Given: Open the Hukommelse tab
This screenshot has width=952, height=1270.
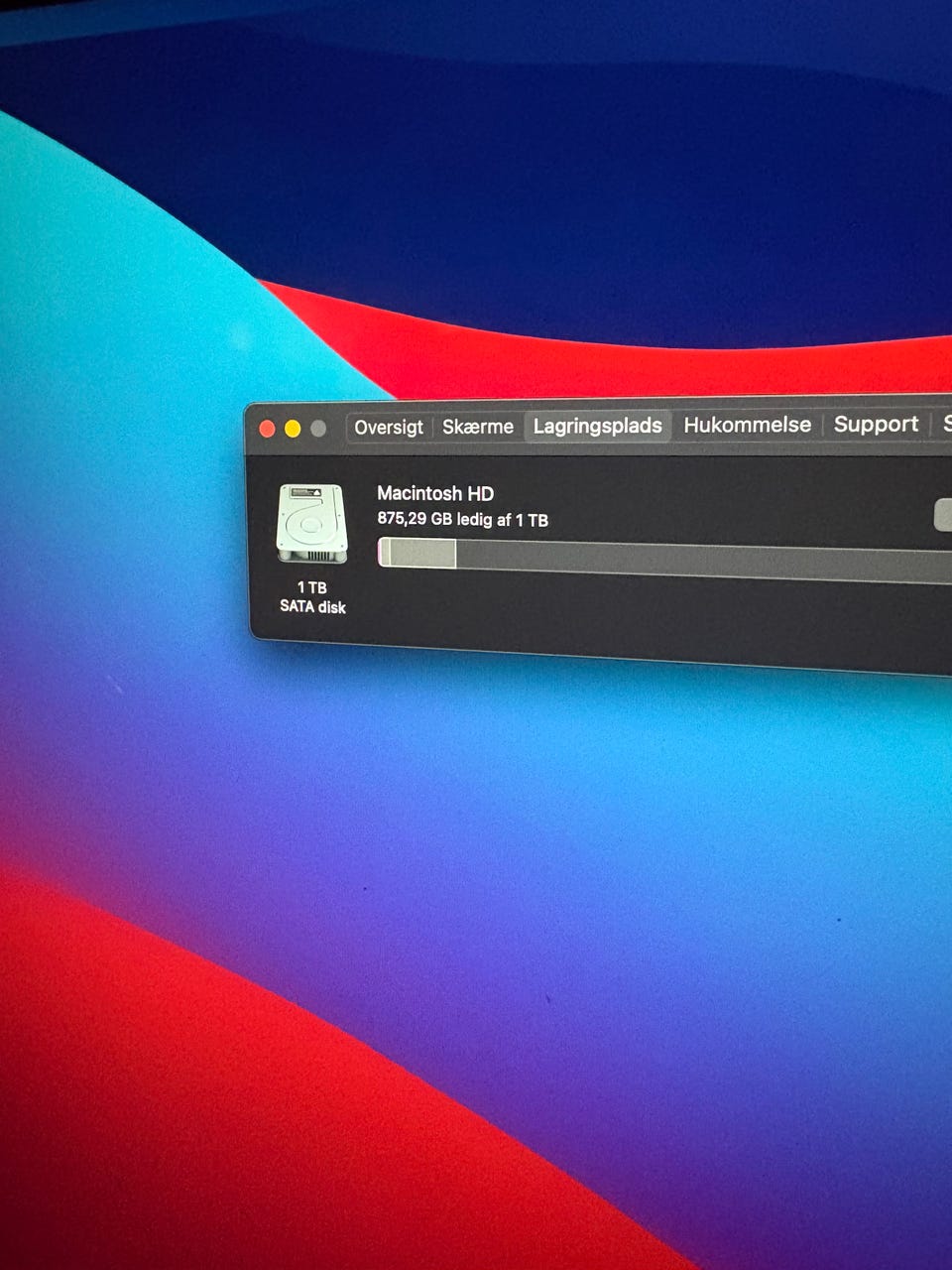Looking at the screenshot, I should (x=748, y=425).
